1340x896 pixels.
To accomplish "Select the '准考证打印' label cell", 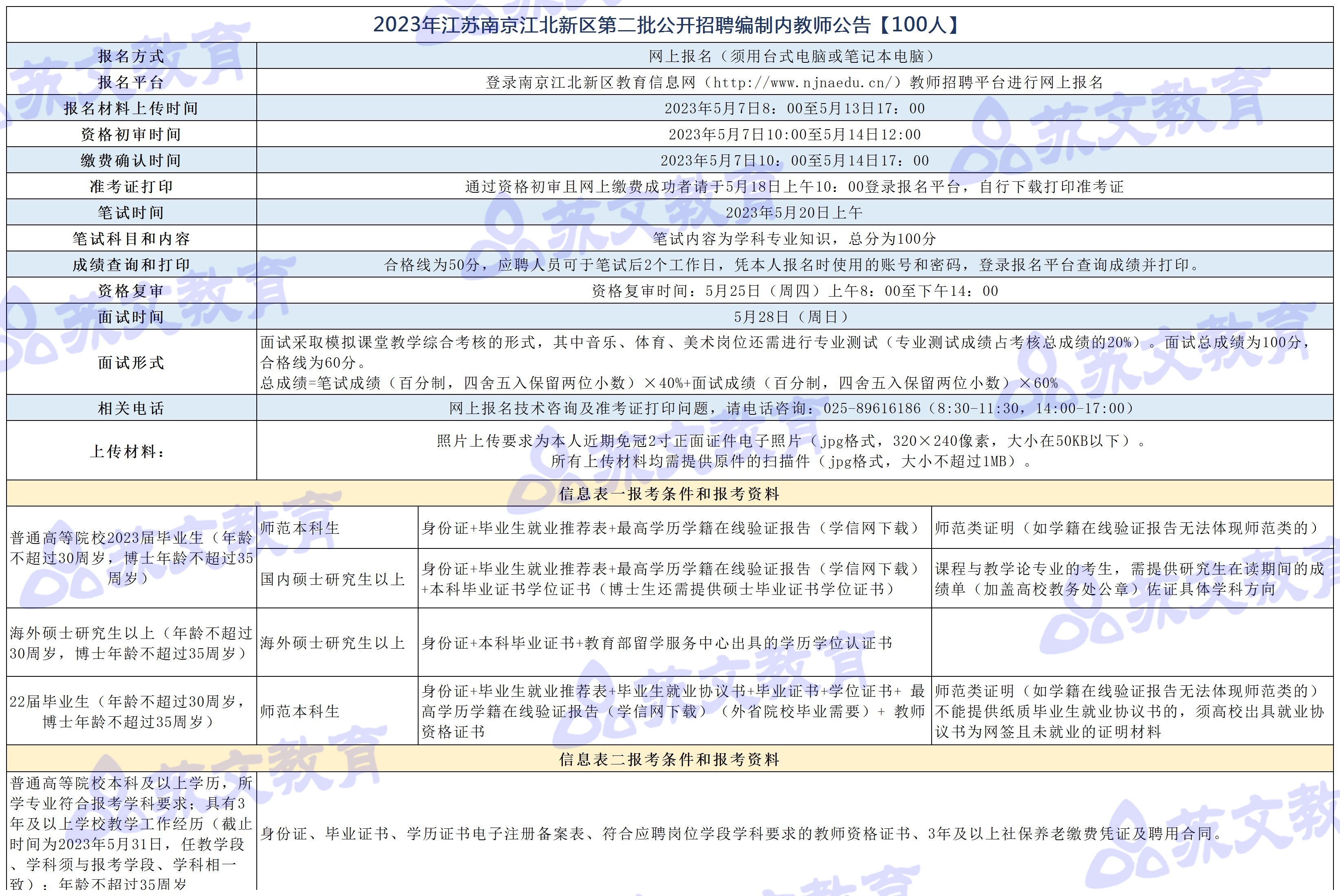I will pos(131,186).
